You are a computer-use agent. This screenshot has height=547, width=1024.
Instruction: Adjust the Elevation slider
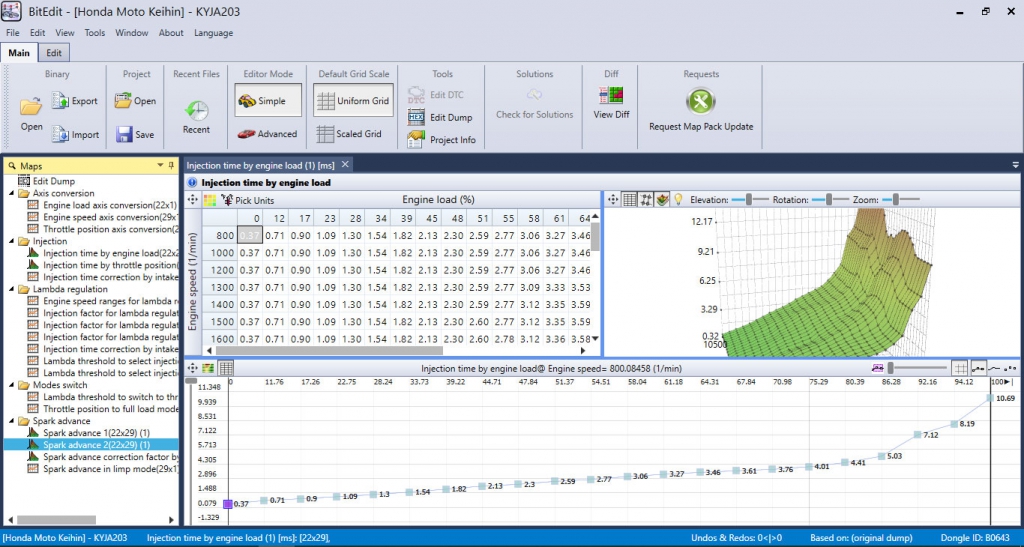[x=749, y=200]
